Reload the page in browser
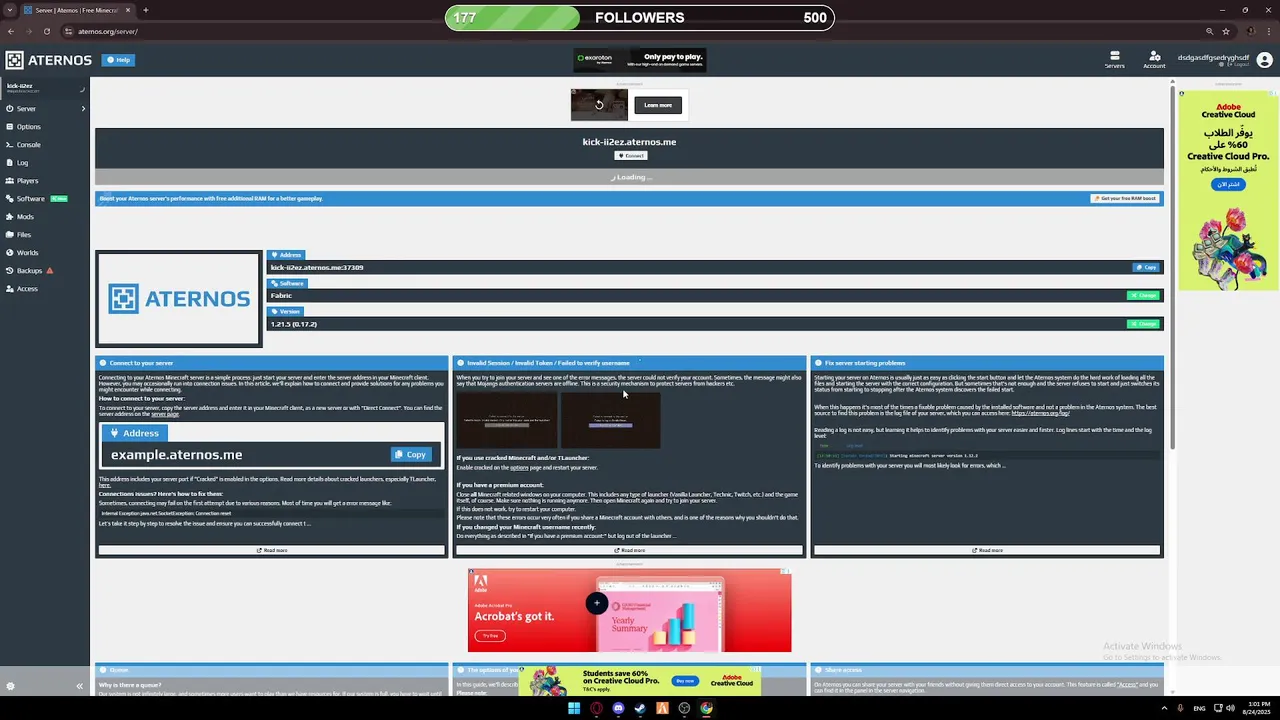 tap(46, 31)
